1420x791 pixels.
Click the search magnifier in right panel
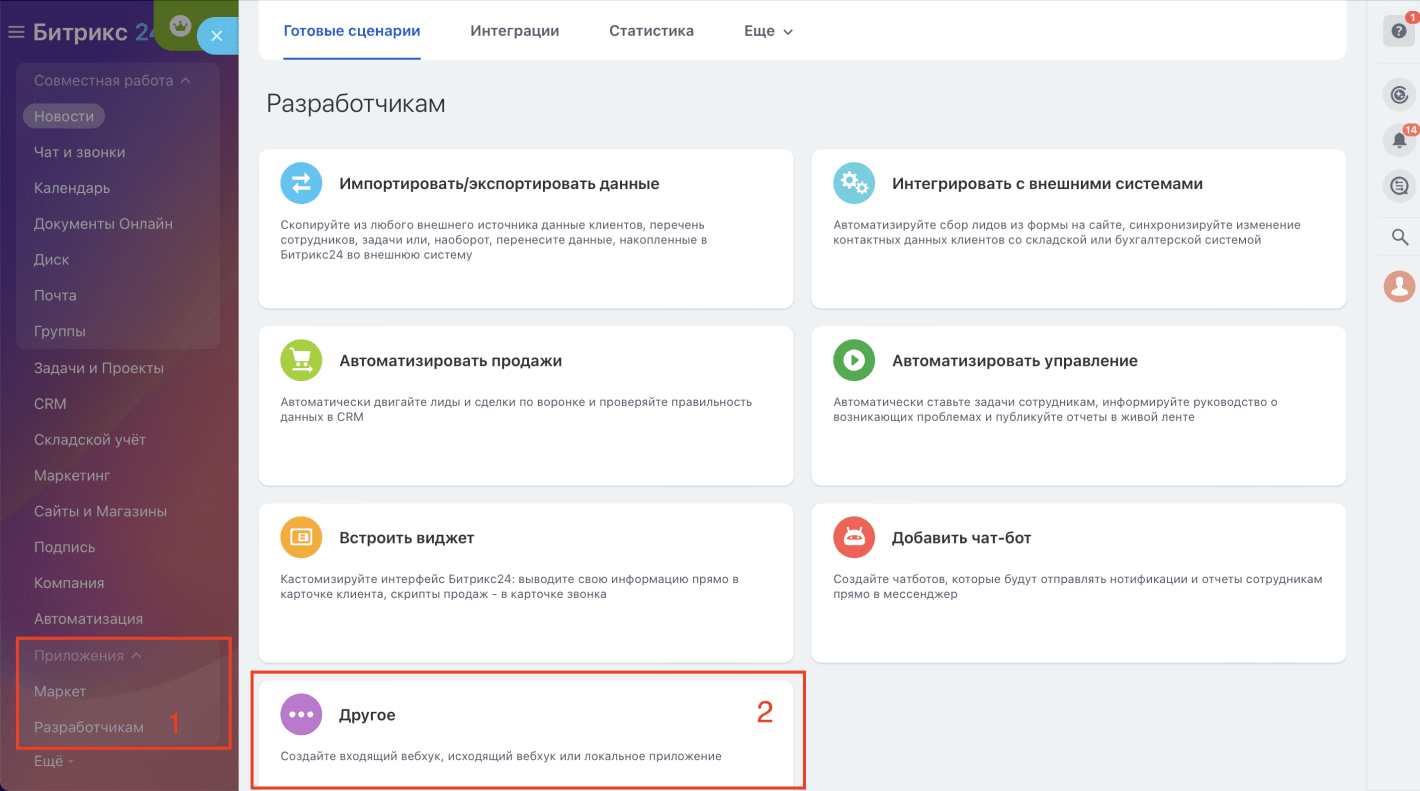pos(1399,237)
